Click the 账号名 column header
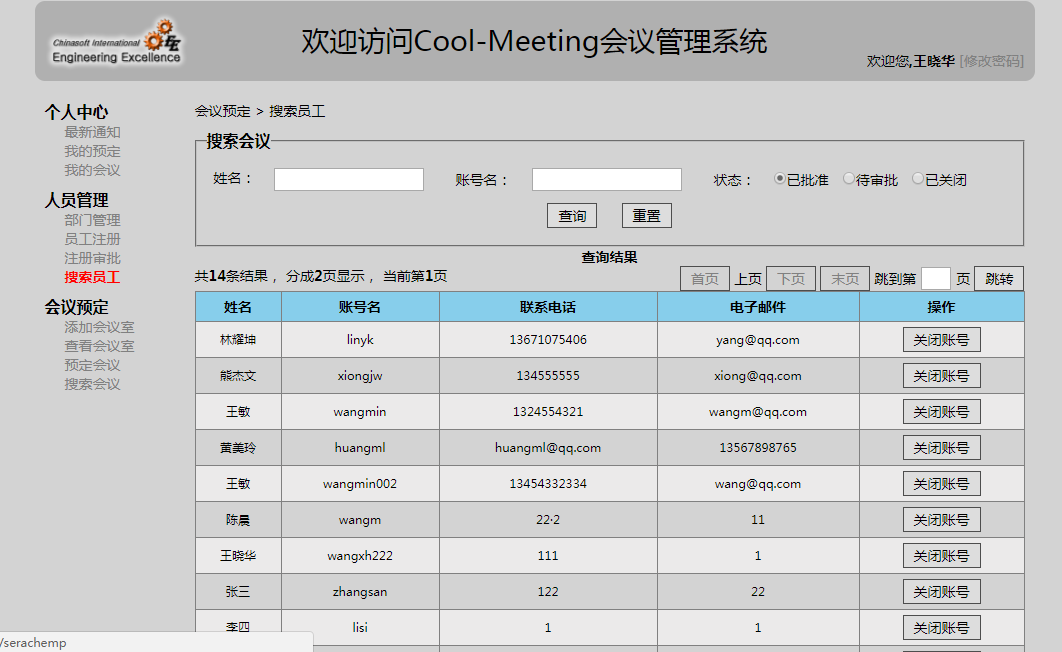The height and width of the screenshot is (652, 1062). pos(360,307)
